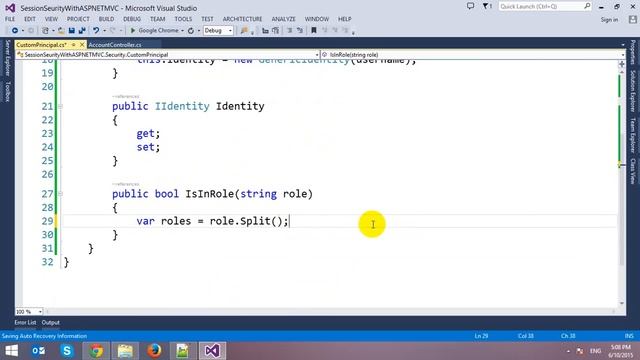Click the Save All toolbar icon
This screenshot has height=360, width=640.
coord(82,31)
